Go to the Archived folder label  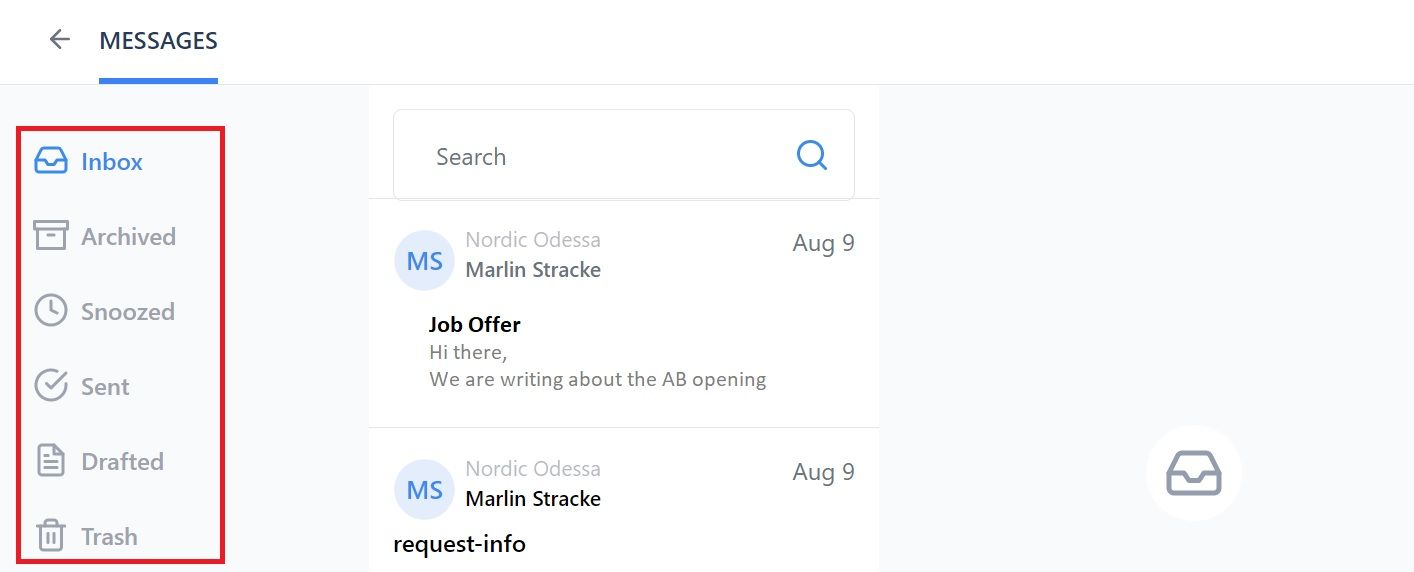[x=128, y=237]
